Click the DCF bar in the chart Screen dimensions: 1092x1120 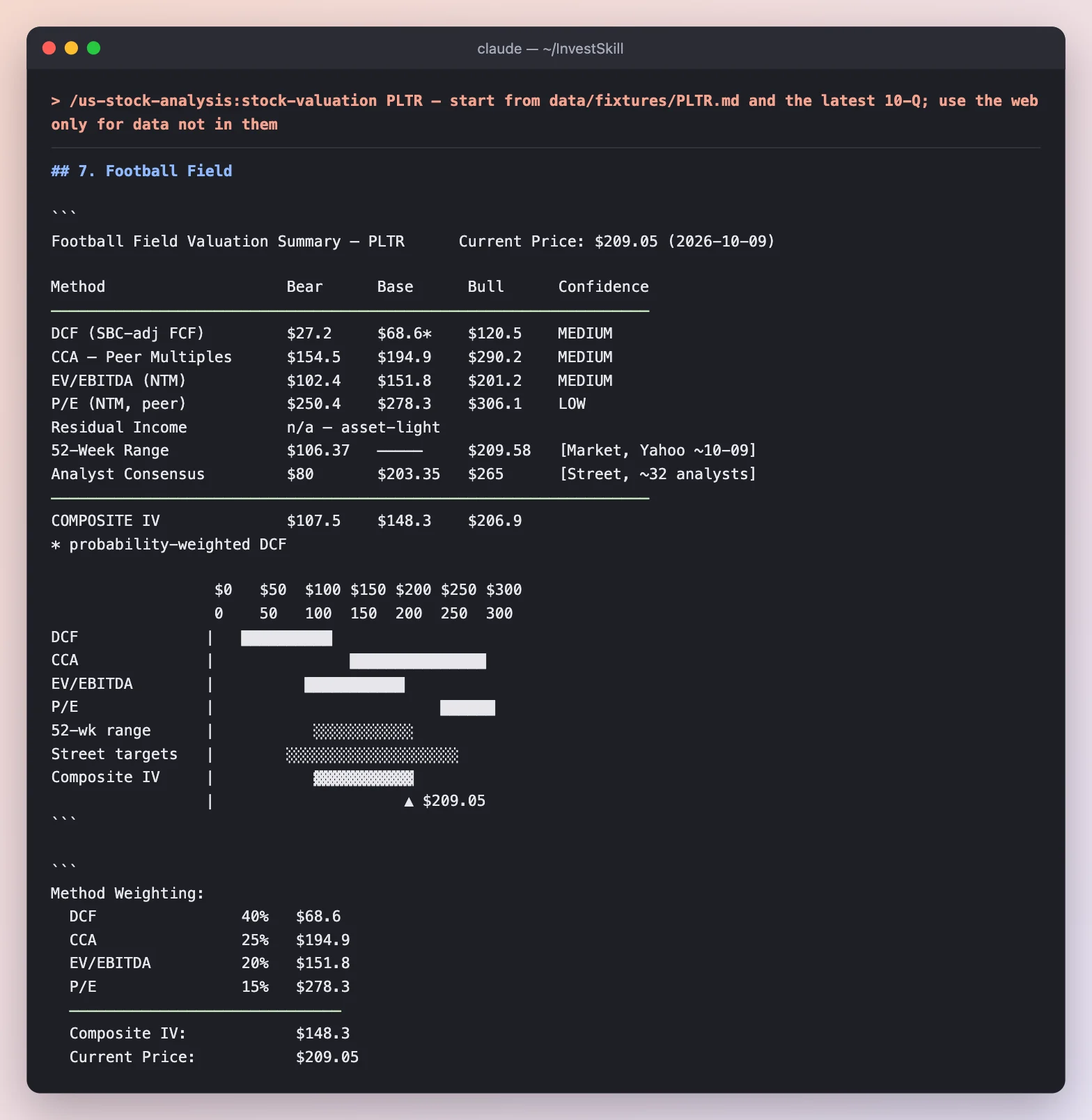[286, 638]
